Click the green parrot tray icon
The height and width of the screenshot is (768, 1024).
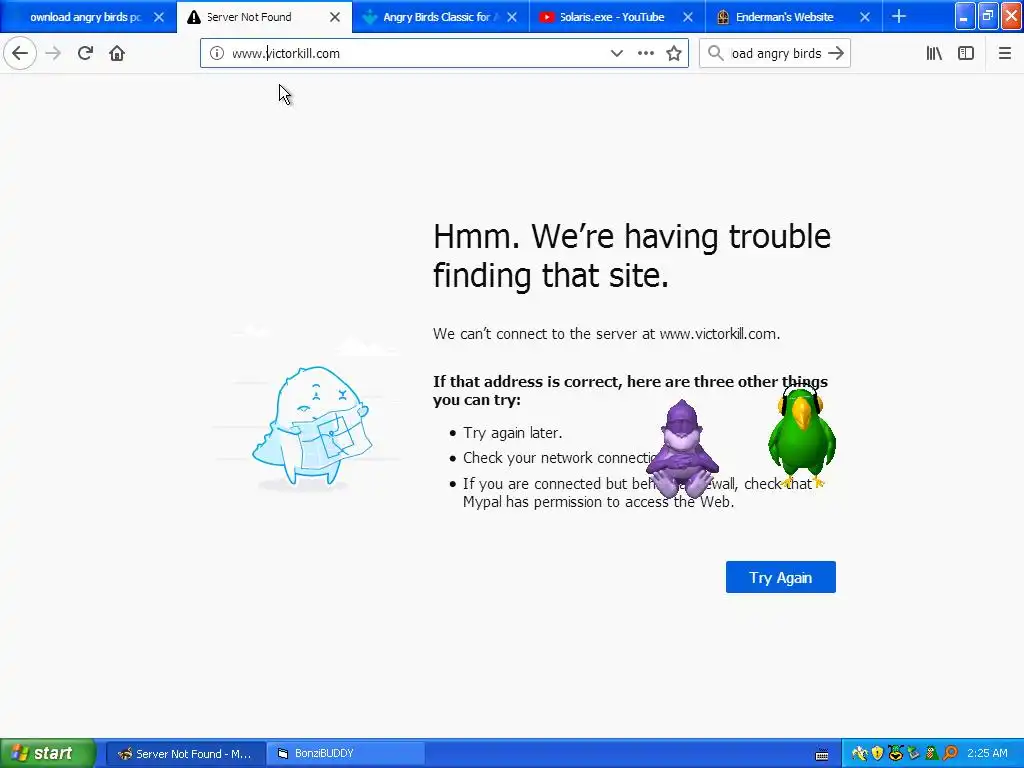coord(931,754)
